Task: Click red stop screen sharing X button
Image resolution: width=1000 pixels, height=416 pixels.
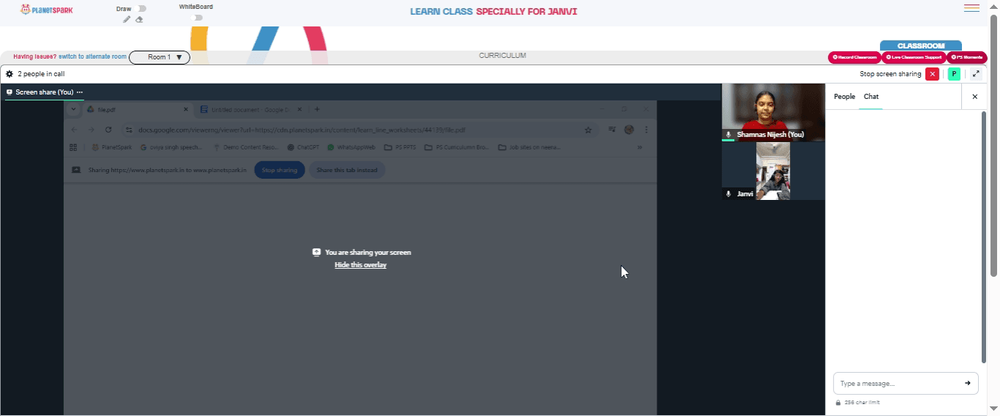Action: point(932,74)
